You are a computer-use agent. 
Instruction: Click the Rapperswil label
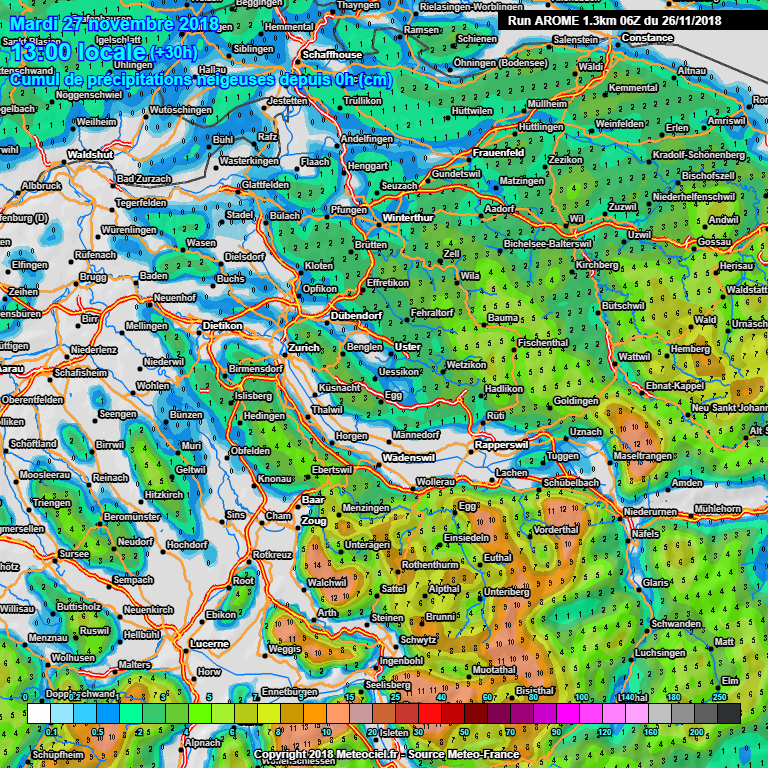coord(502,445)
